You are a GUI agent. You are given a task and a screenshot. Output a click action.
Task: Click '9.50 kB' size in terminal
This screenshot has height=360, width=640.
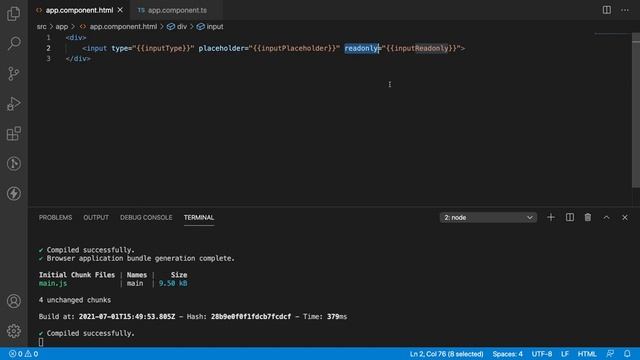[173, 283]
